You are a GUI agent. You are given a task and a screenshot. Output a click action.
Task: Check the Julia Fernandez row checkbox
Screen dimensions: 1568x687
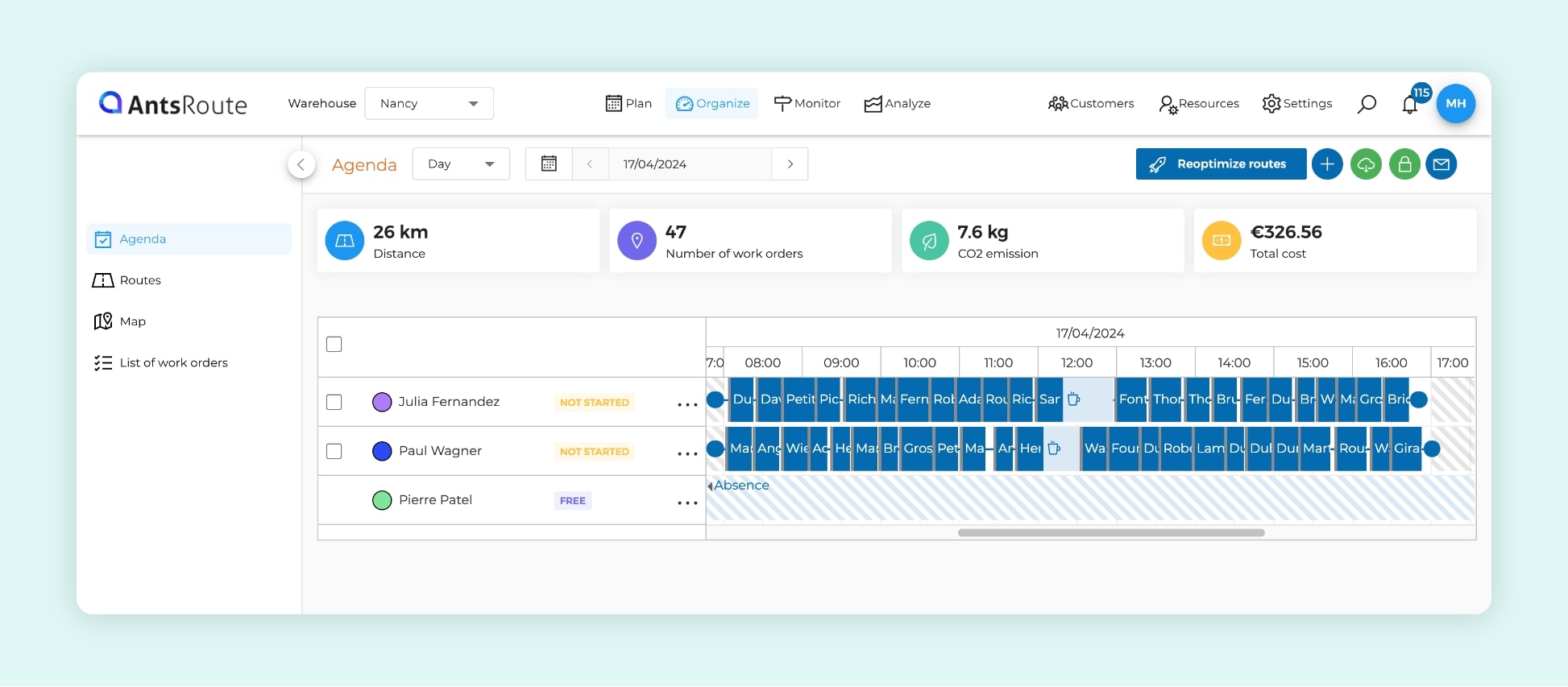334,402
